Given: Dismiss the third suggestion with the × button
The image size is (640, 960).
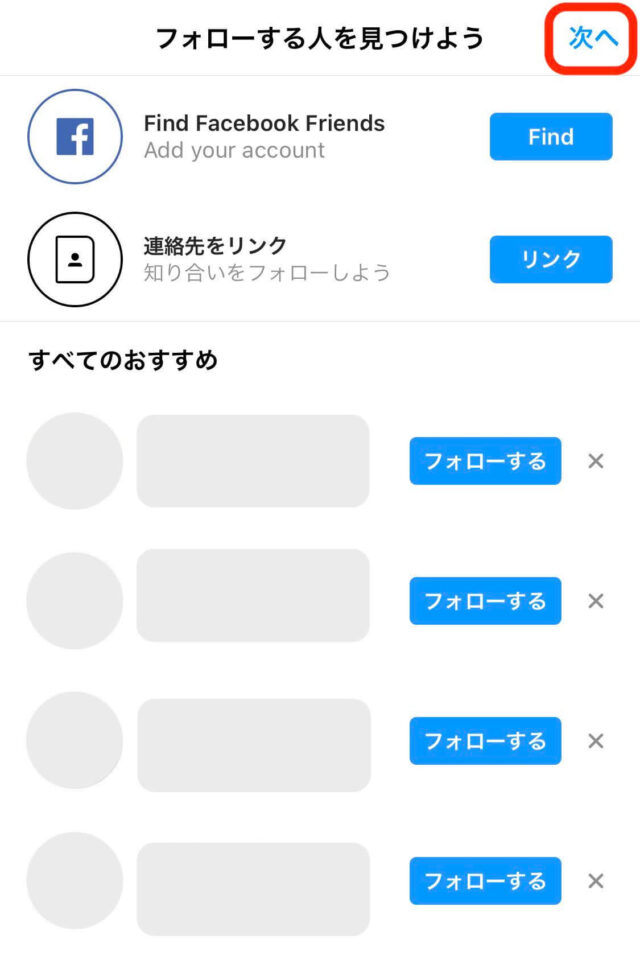Looking at the screenshot, I should [x=596, y=741].
